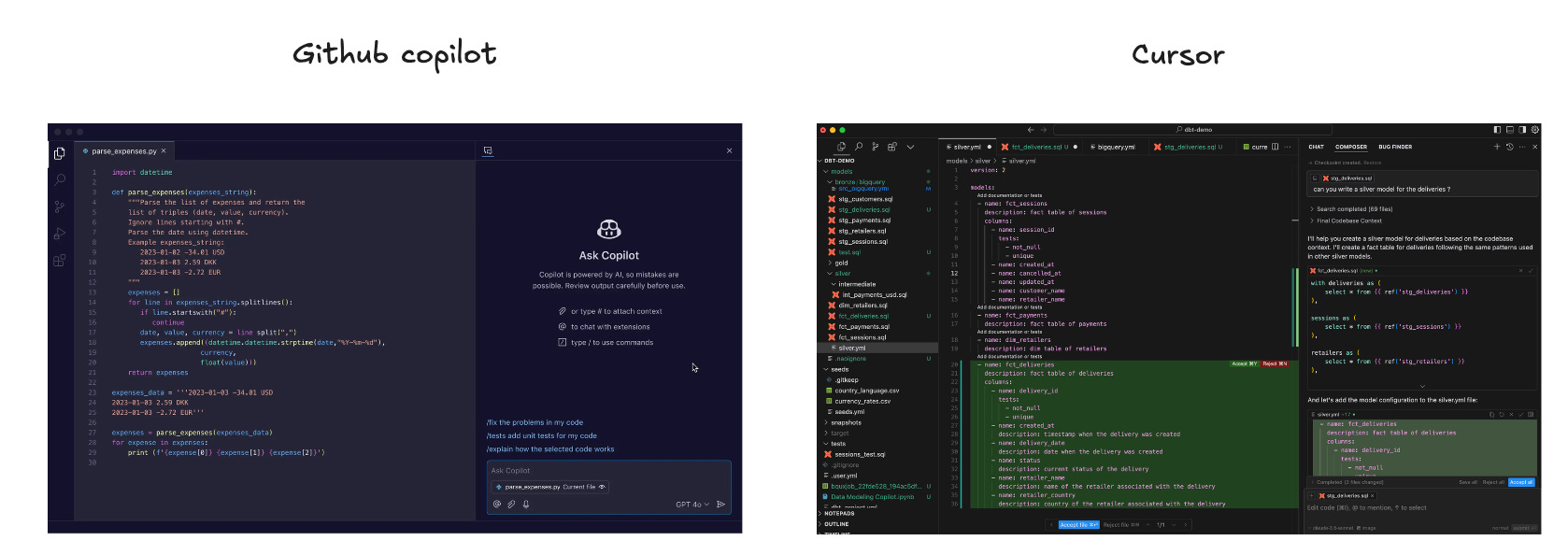Screen dimensions: 1568x555
Task: Click Save all in composer
Action: pyautogui.click(x=1468, y=482)
